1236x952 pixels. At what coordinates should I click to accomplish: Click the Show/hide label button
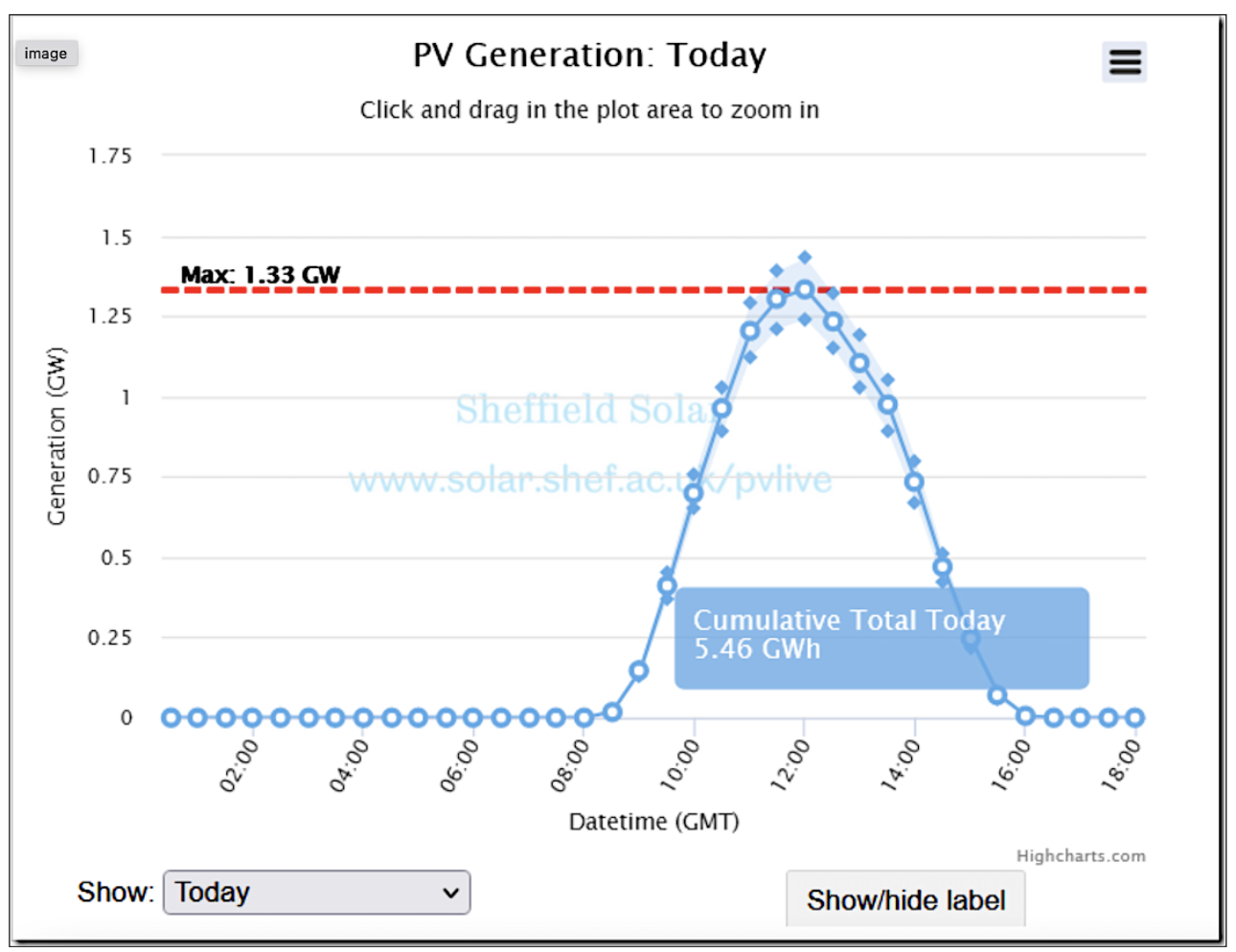pyautogui.click(x=905, y=899)
